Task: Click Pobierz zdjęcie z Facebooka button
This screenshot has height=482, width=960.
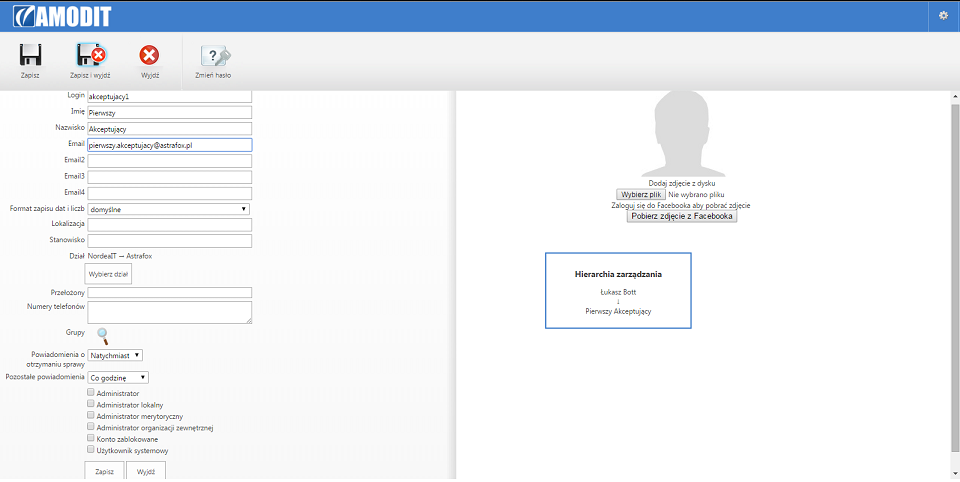Action: click(x=682, y=216)
